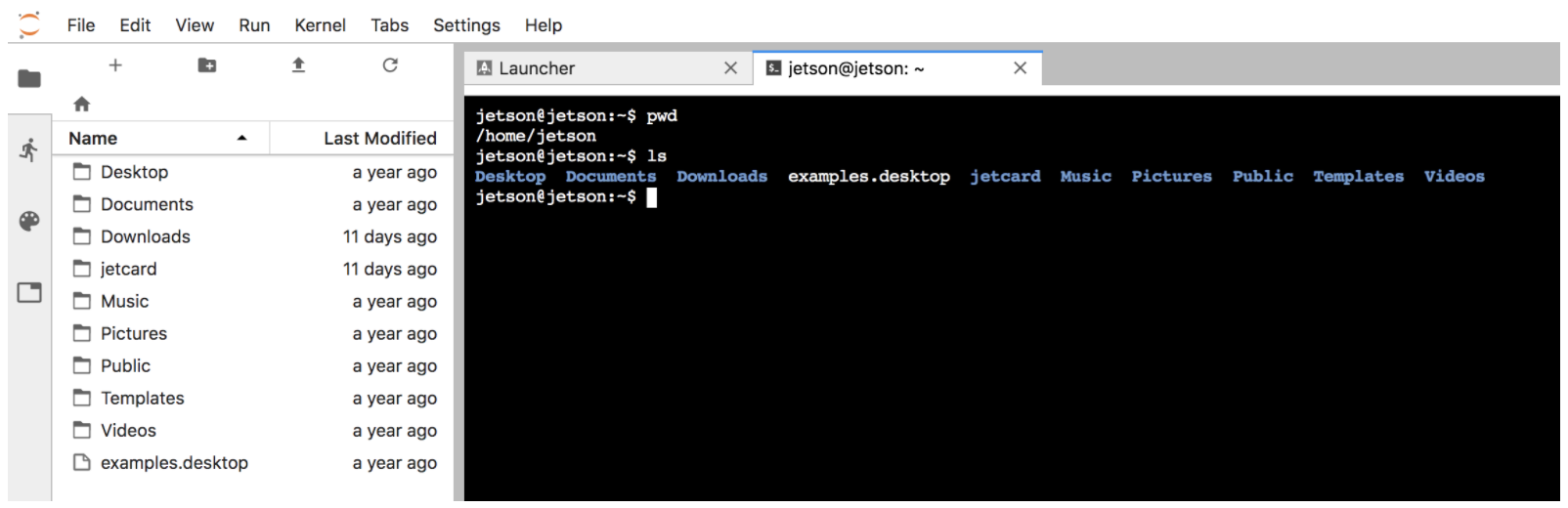Open the tabs sidebar panel icon
The image size is (1568, 508).
29,292
